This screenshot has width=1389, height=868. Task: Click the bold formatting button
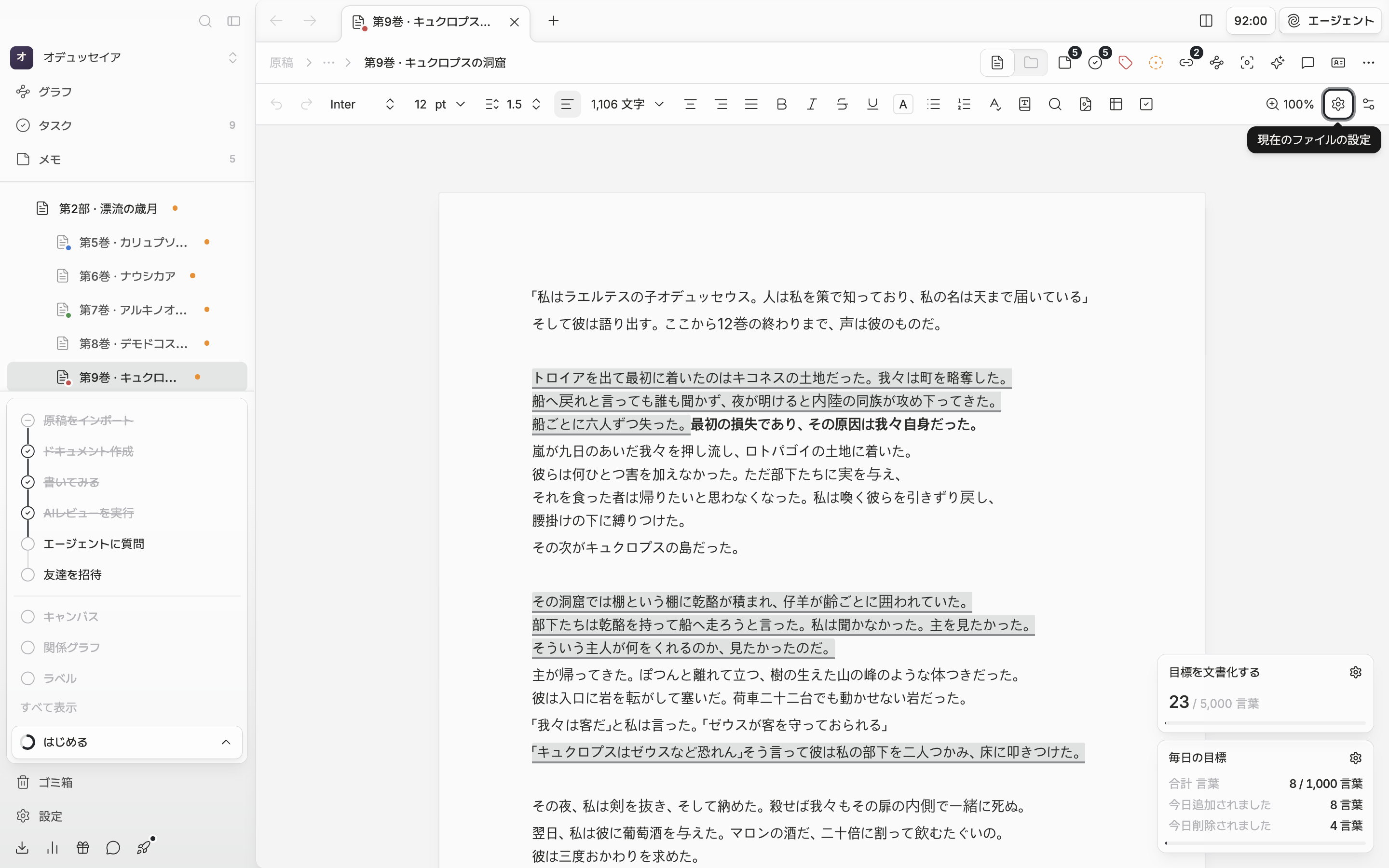pos(781,104)
